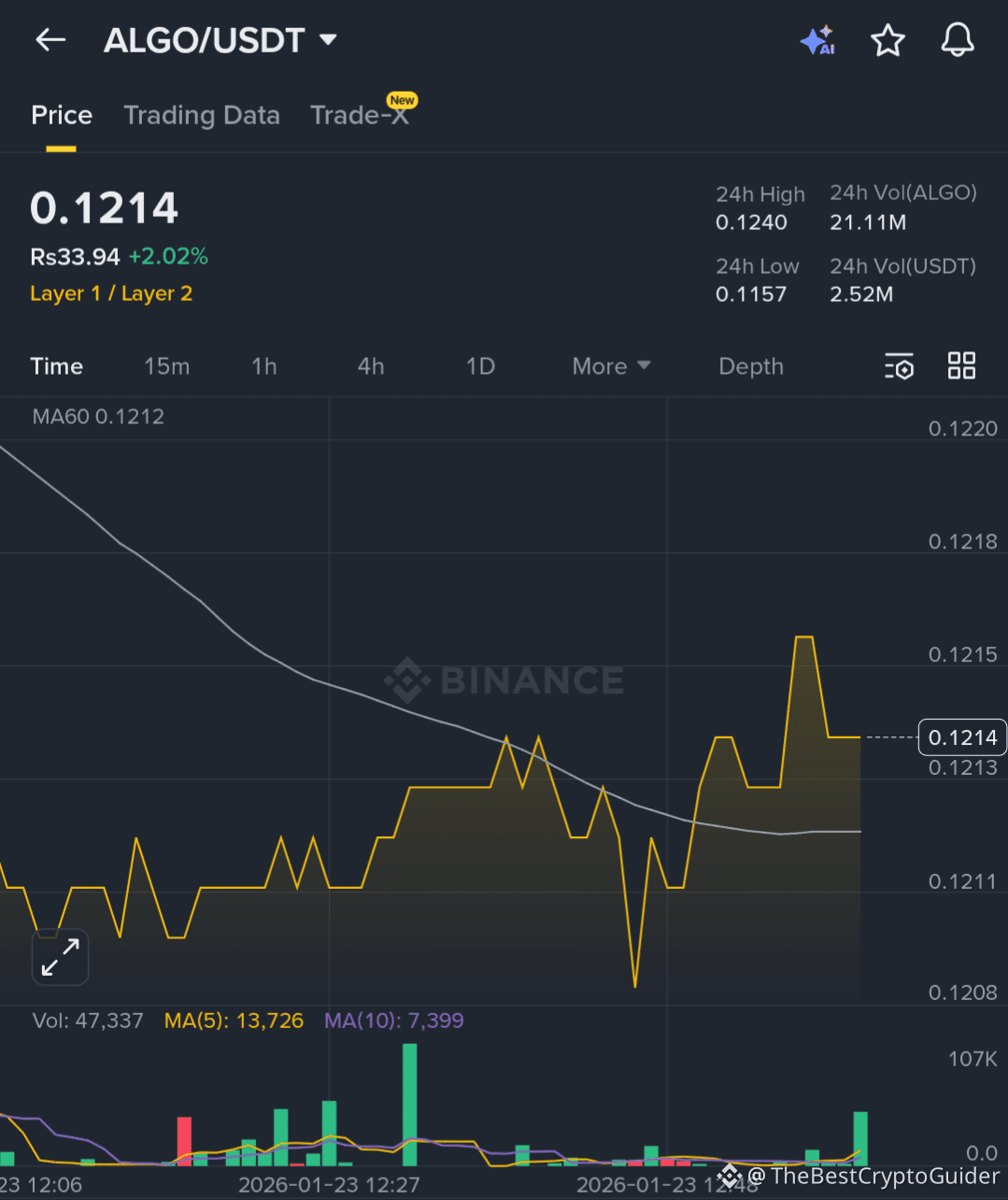The height and width of the screenshot is (1200, 1008).
Task: Open the chart indicator settings icon
Action: coord(898,366)
